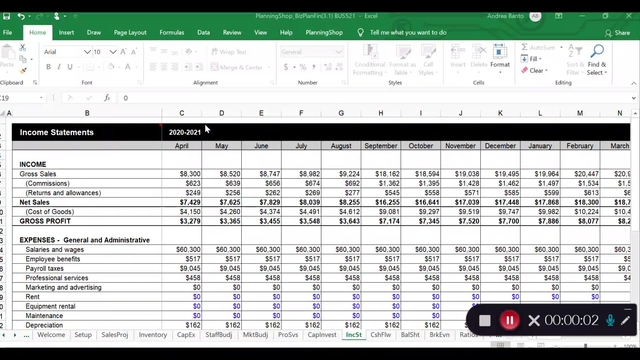Click the Font Color A icon
Viewport: 640px width, 360px height.
click(127, 67)
